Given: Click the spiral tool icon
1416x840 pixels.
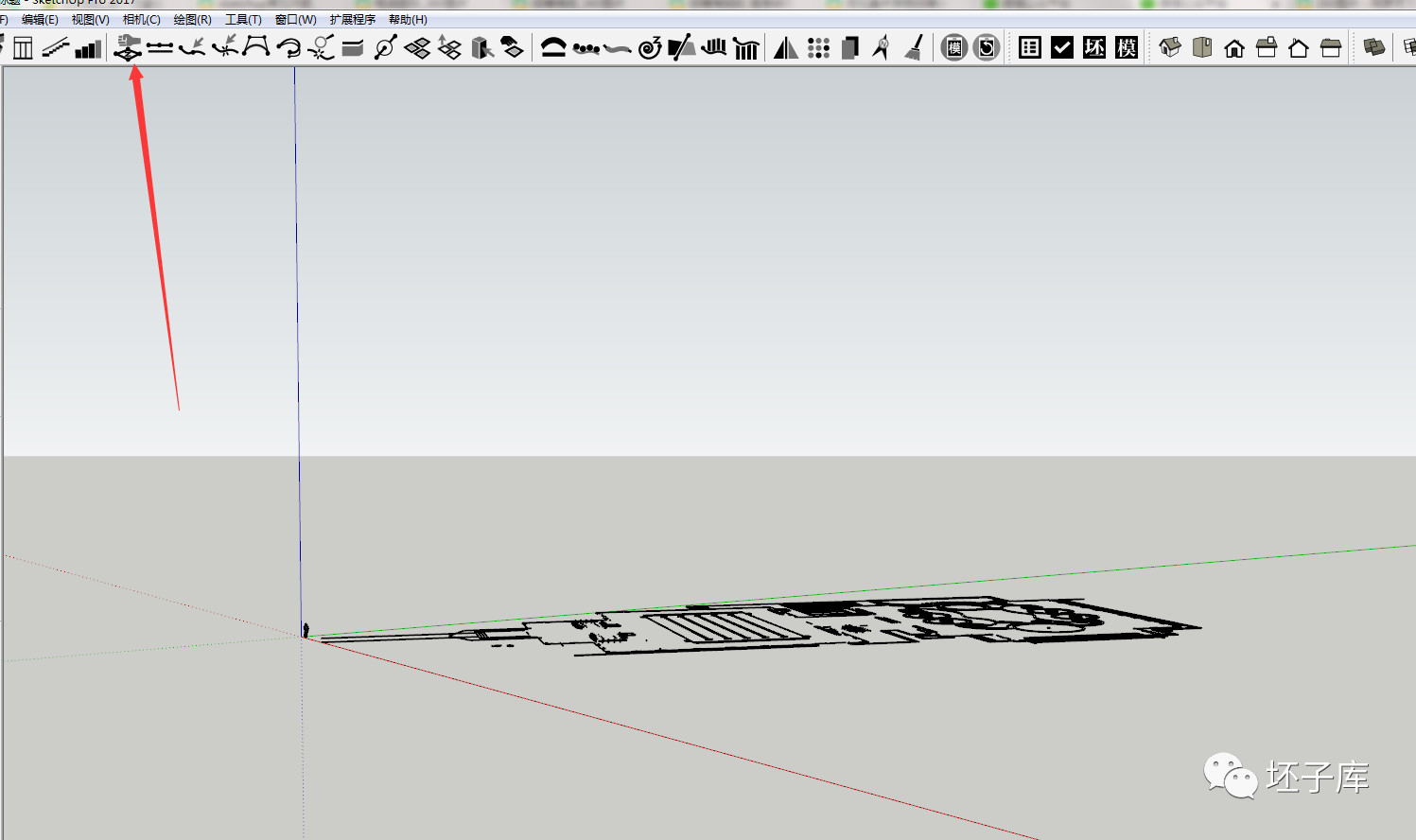Looking at the screenshot, I should point(650,47).
